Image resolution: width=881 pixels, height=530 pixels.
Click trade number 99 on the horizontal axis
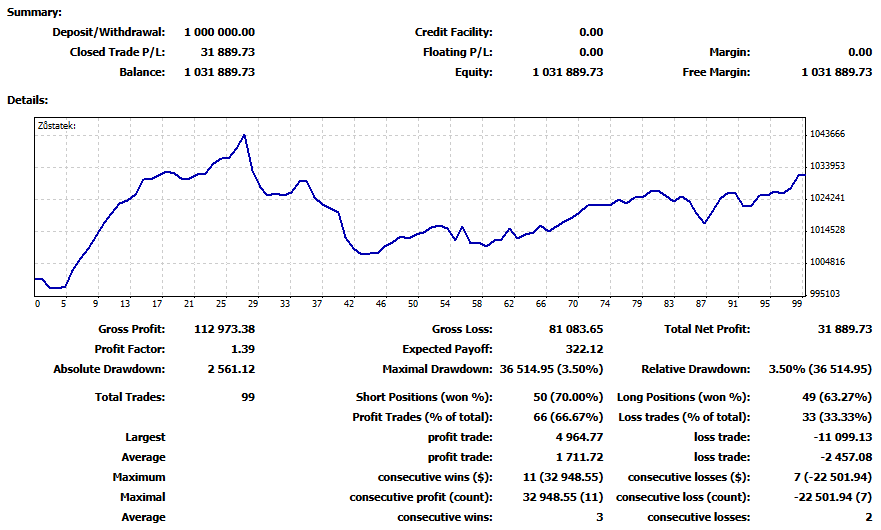[797, 304]
